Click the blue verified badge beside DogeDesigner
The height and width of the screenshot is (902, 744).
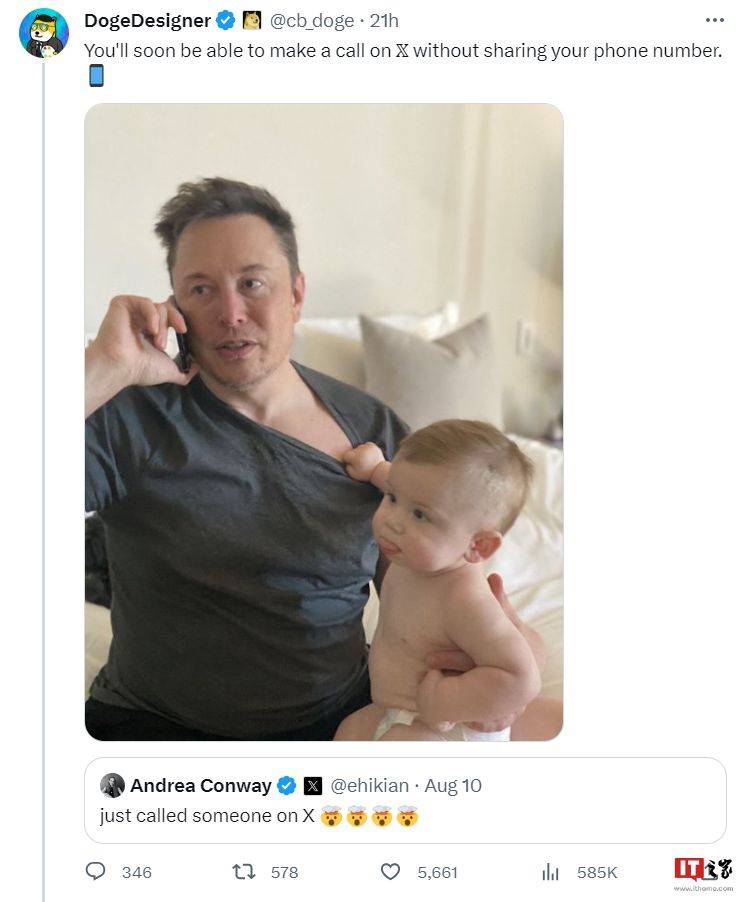click(226, 21)
